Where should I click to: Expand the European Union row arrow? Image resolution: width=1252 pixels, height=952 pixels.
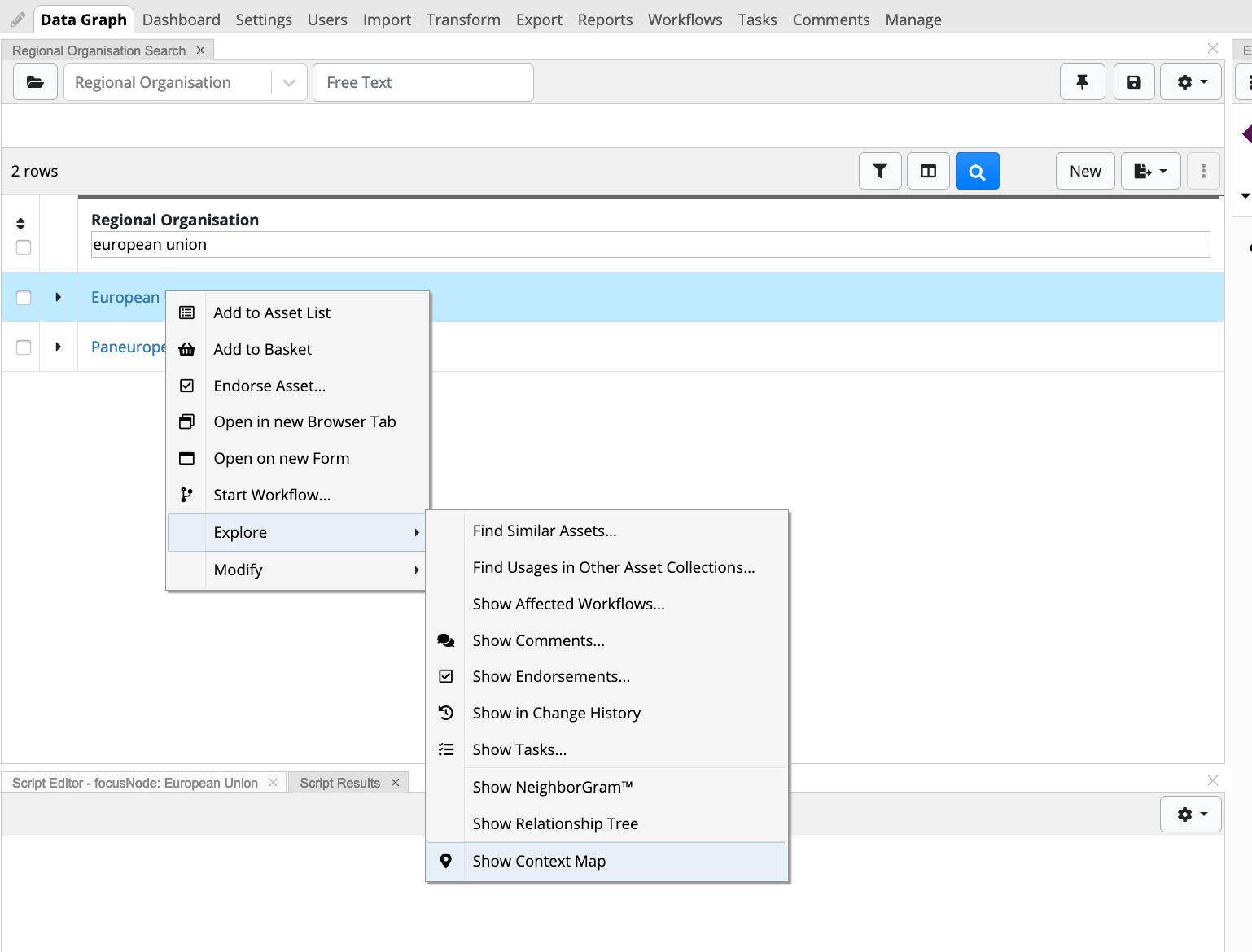(x=58, y=298)
